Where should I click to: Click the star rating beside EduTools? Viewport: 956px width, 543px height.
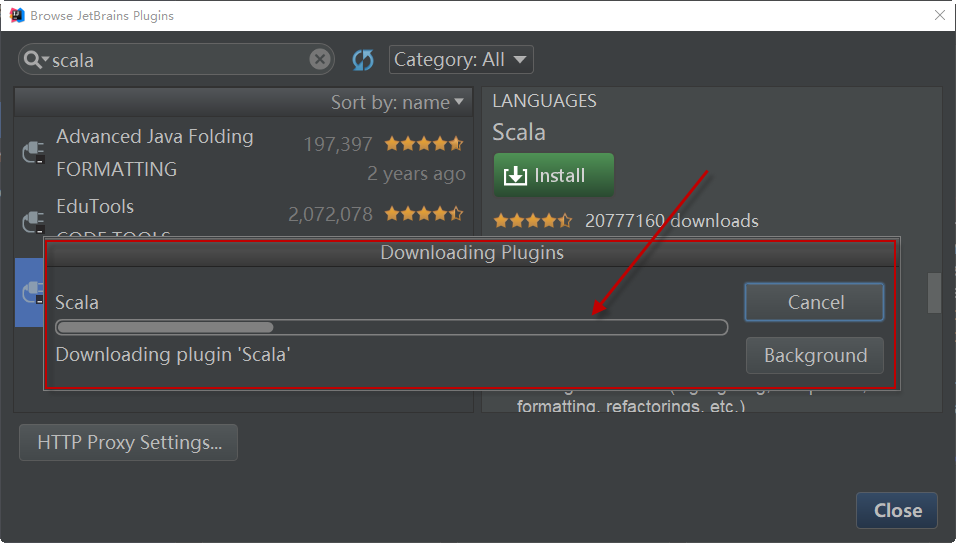[424, 214]
